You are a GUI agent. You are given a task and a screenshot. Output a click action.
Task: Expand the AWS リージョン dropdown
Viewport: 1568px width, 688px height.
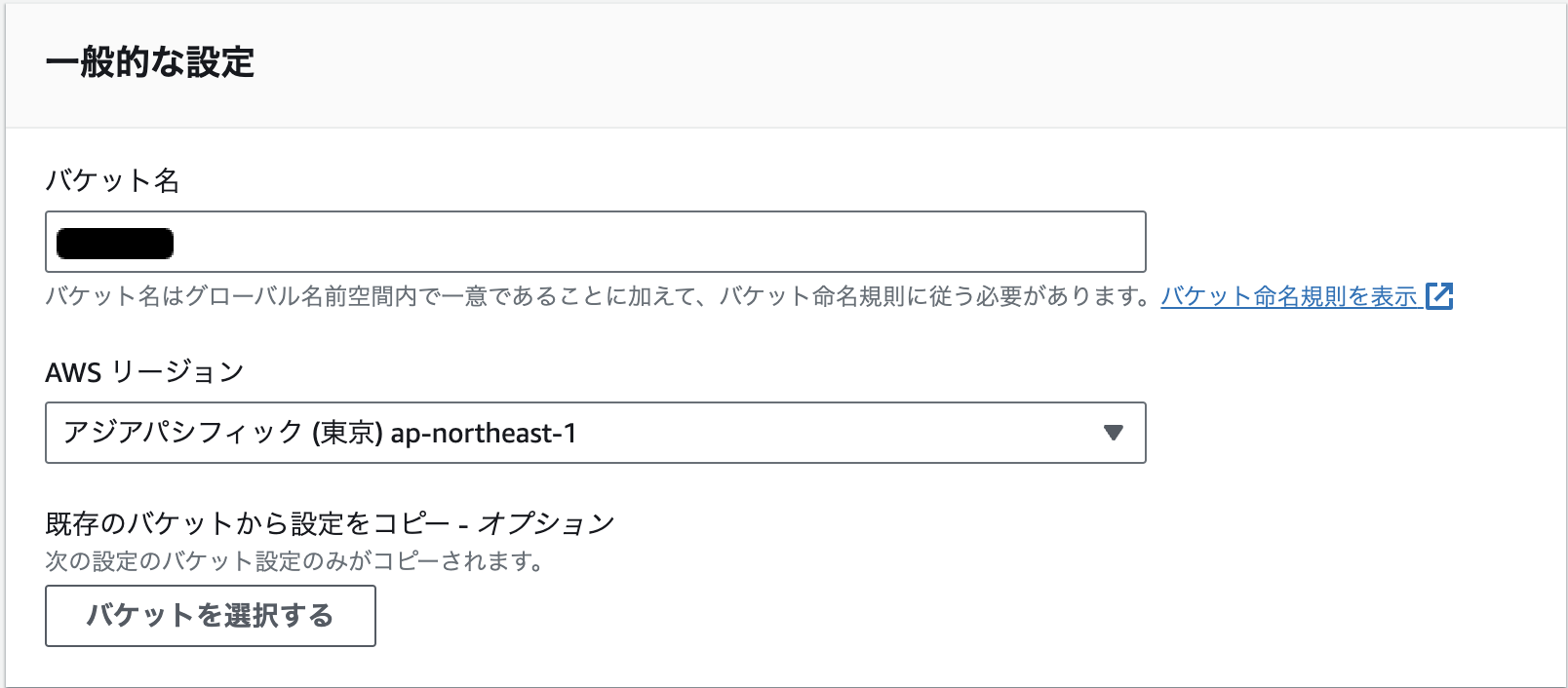point(595,433)
